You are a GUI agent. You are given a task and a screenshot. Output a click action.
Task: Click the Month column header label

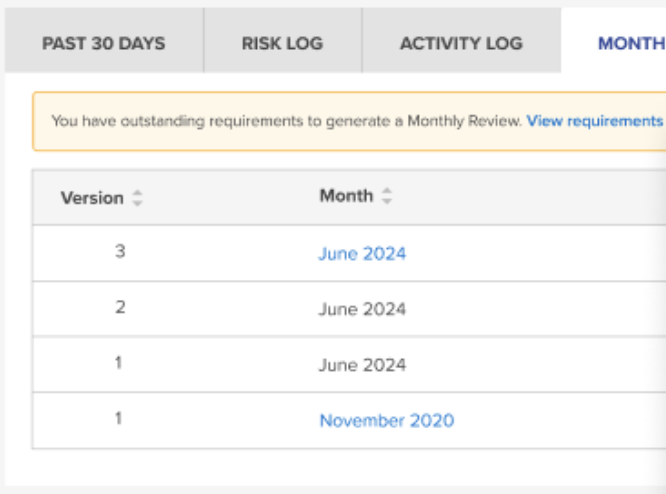click(x=346, y=196)
